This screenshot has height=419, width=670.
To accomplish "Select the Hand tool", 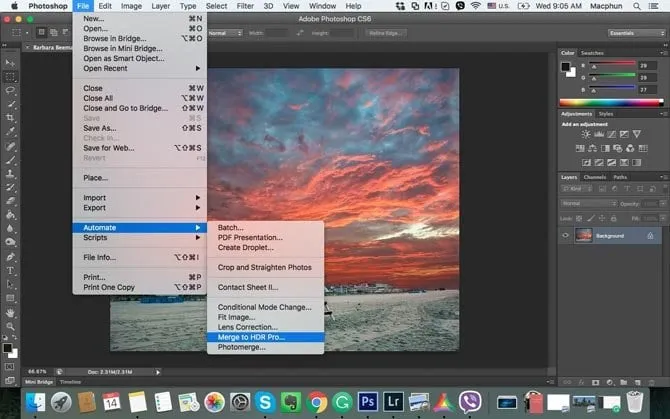I will click(x=11, y=312).
